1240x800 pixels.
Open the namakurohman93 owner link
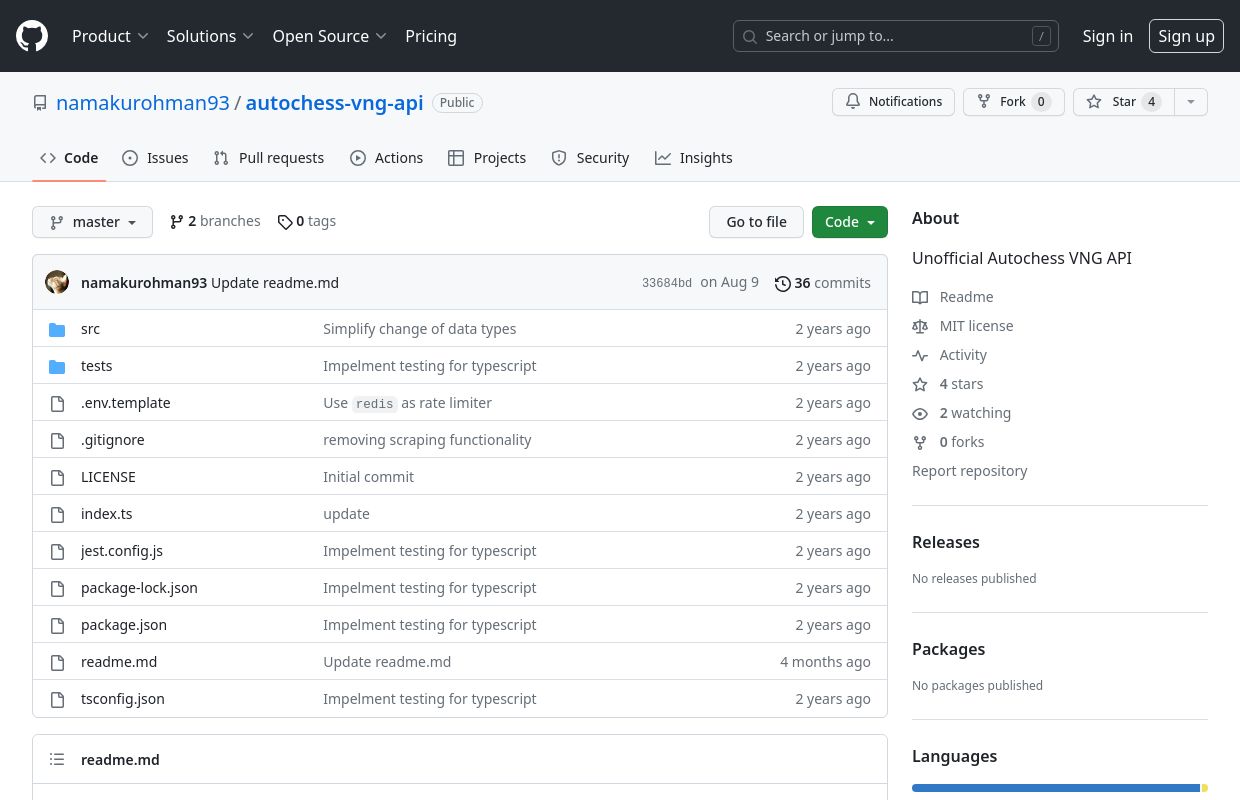pos(143,103)
